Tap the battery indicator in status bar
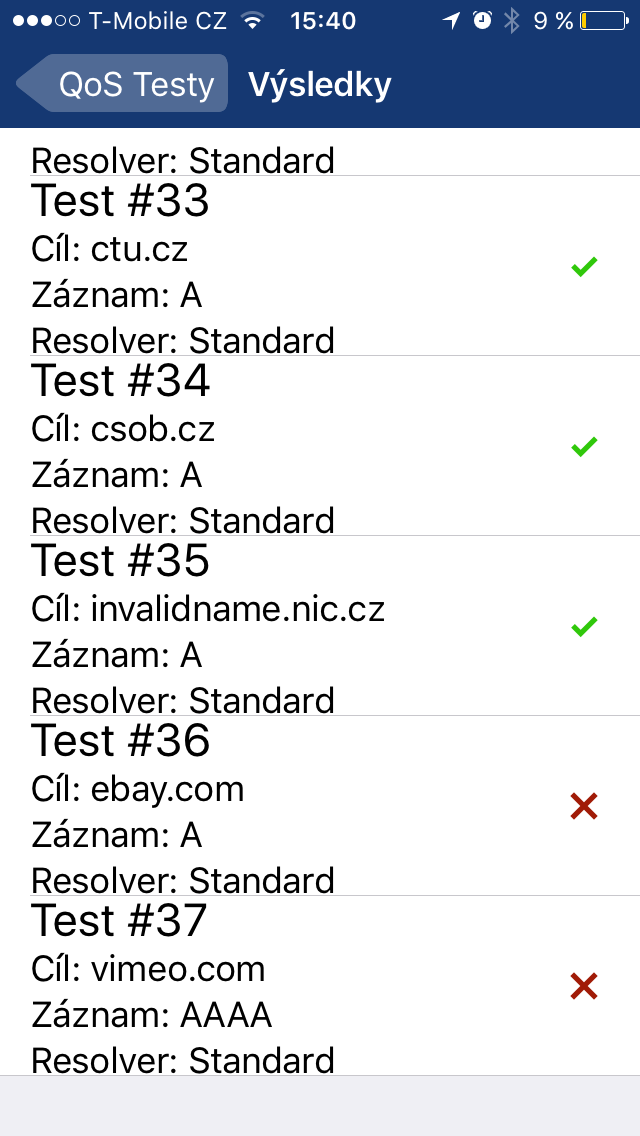Screen dimensions: 640x1136 click(x=603, y=21)
